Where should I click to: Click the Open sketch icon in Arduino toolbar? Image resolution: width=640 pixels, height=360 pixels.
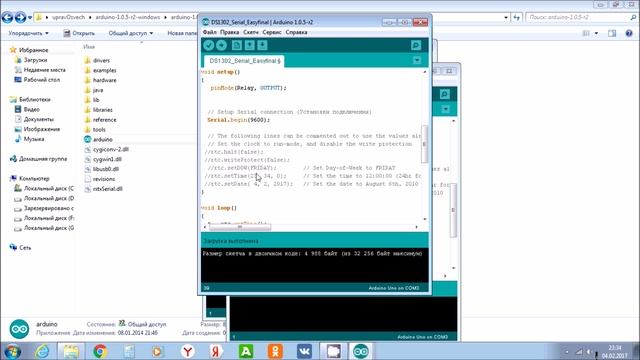(249, 45)
